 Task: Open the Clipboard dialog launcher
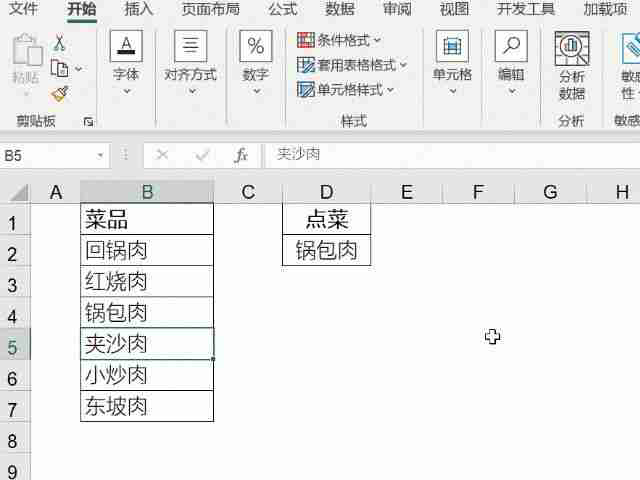click(88, 121)
